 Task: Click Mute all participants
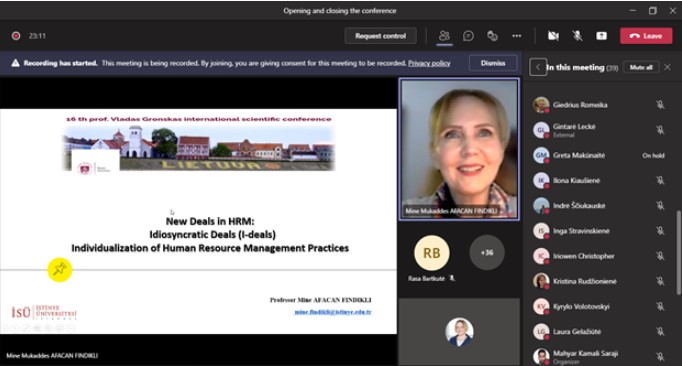[641, 67]
